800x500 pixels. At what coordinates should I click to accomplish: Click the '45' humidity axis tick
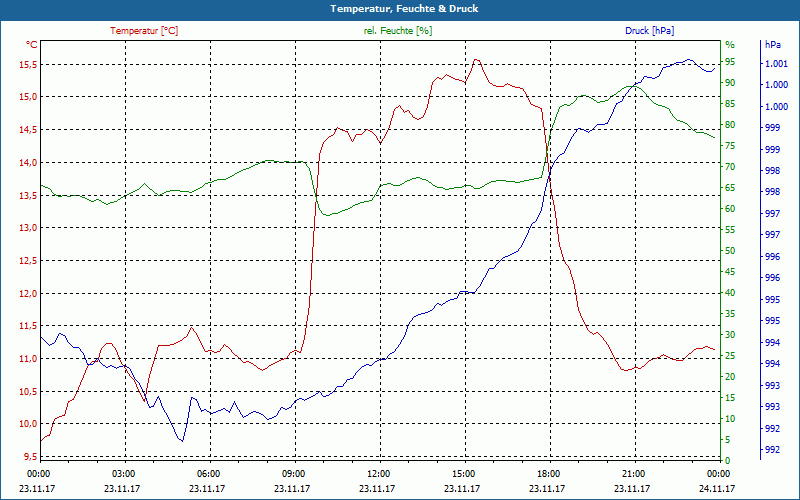click(x=730, y=271)
